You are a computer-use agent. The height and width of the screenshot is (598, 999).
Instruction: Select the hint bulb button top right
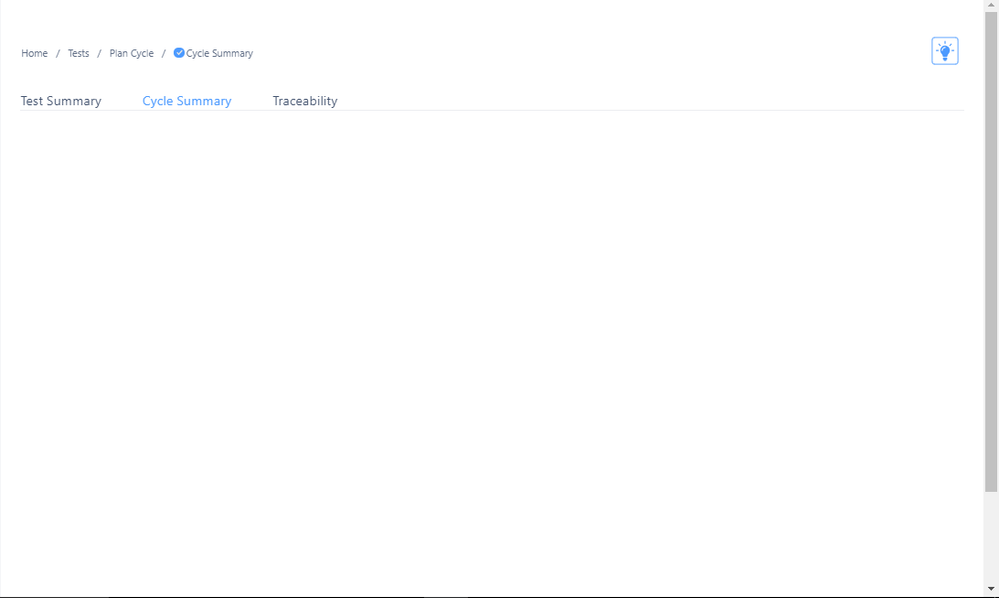pyautogui.click(x=944, y=50)
